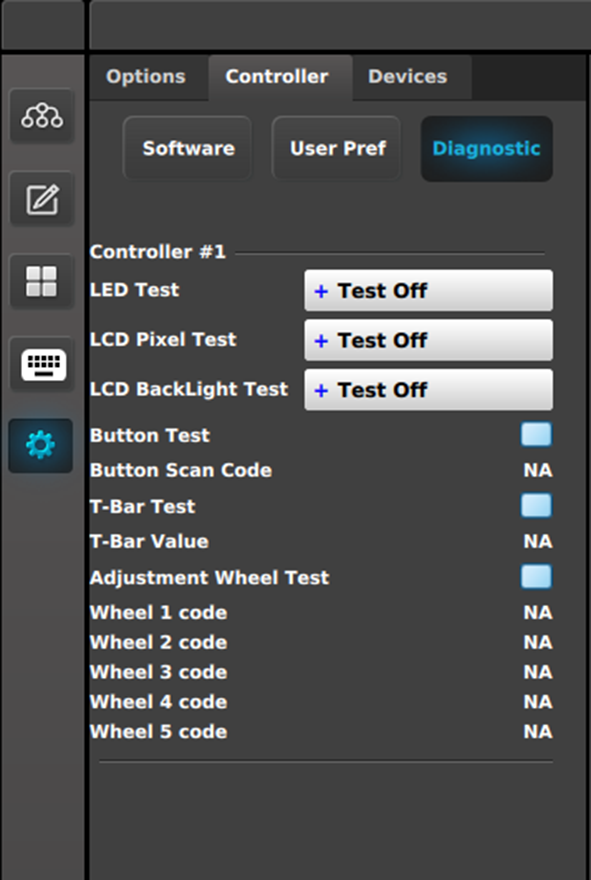
Task: Select the Diagnostic button
Action: 487,149
